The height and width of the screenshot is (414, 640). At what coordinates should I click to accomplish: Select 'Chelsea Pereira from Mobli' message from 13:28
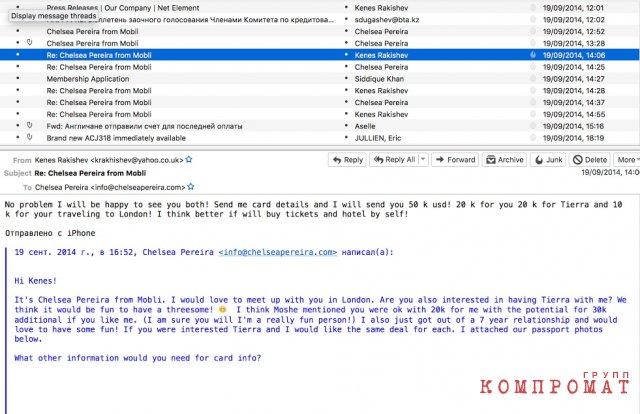click(x=92, y=43)
